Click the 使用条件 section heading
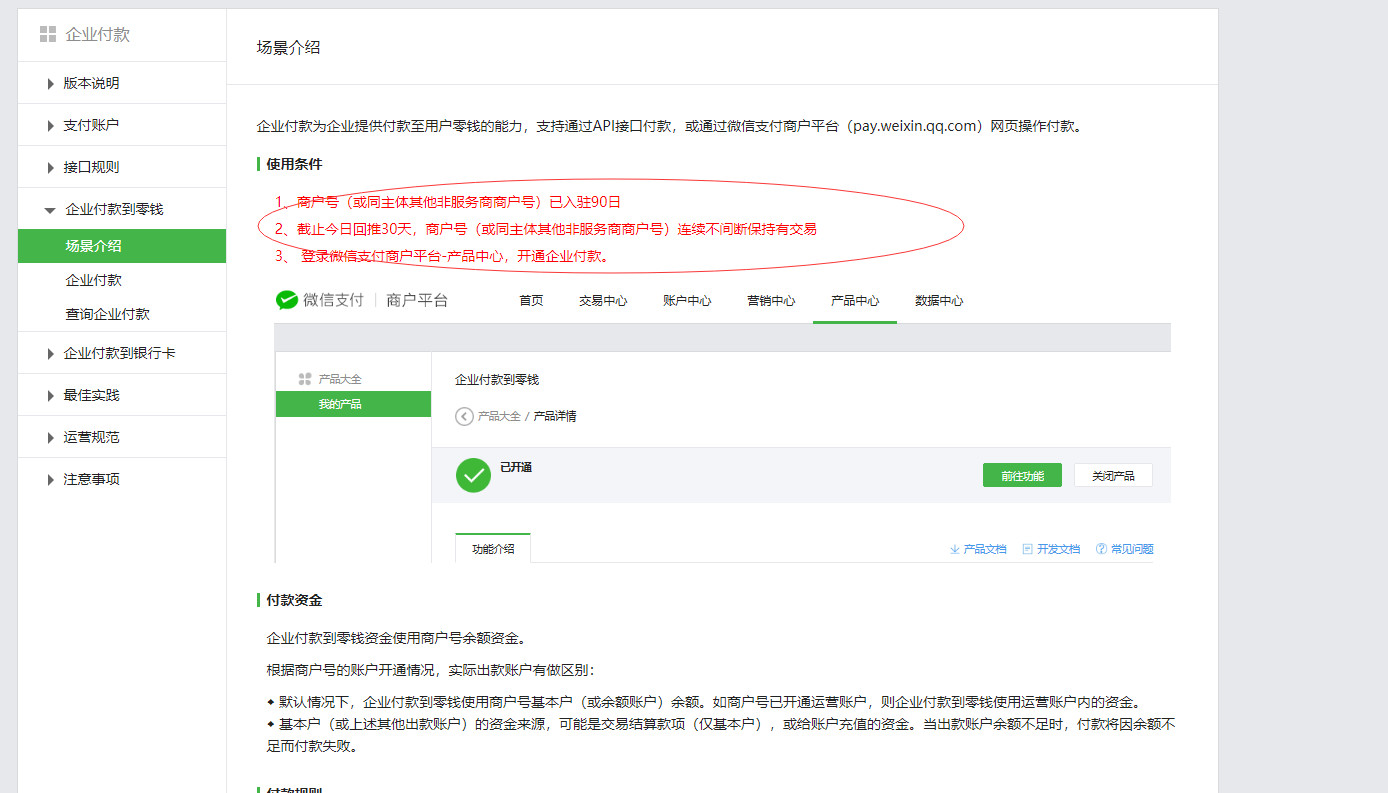This screenshot has height=793, width=1388. [294, 164]
